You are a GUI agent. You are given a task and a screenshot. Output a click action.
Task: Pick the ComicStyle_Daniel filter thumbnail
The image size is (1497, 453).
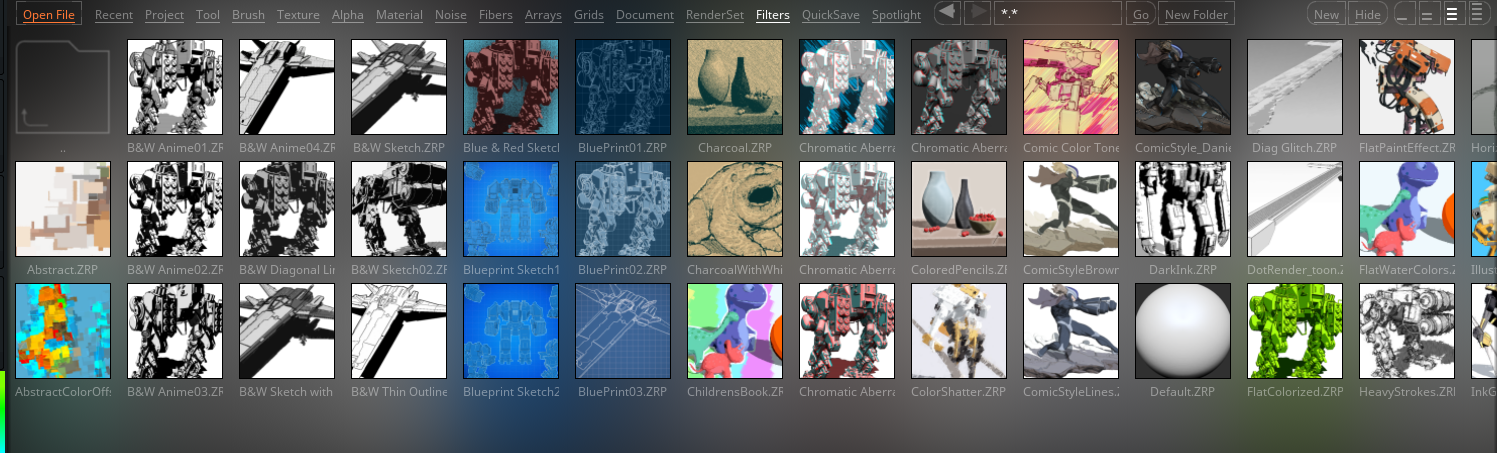[x=1183, y=87]
